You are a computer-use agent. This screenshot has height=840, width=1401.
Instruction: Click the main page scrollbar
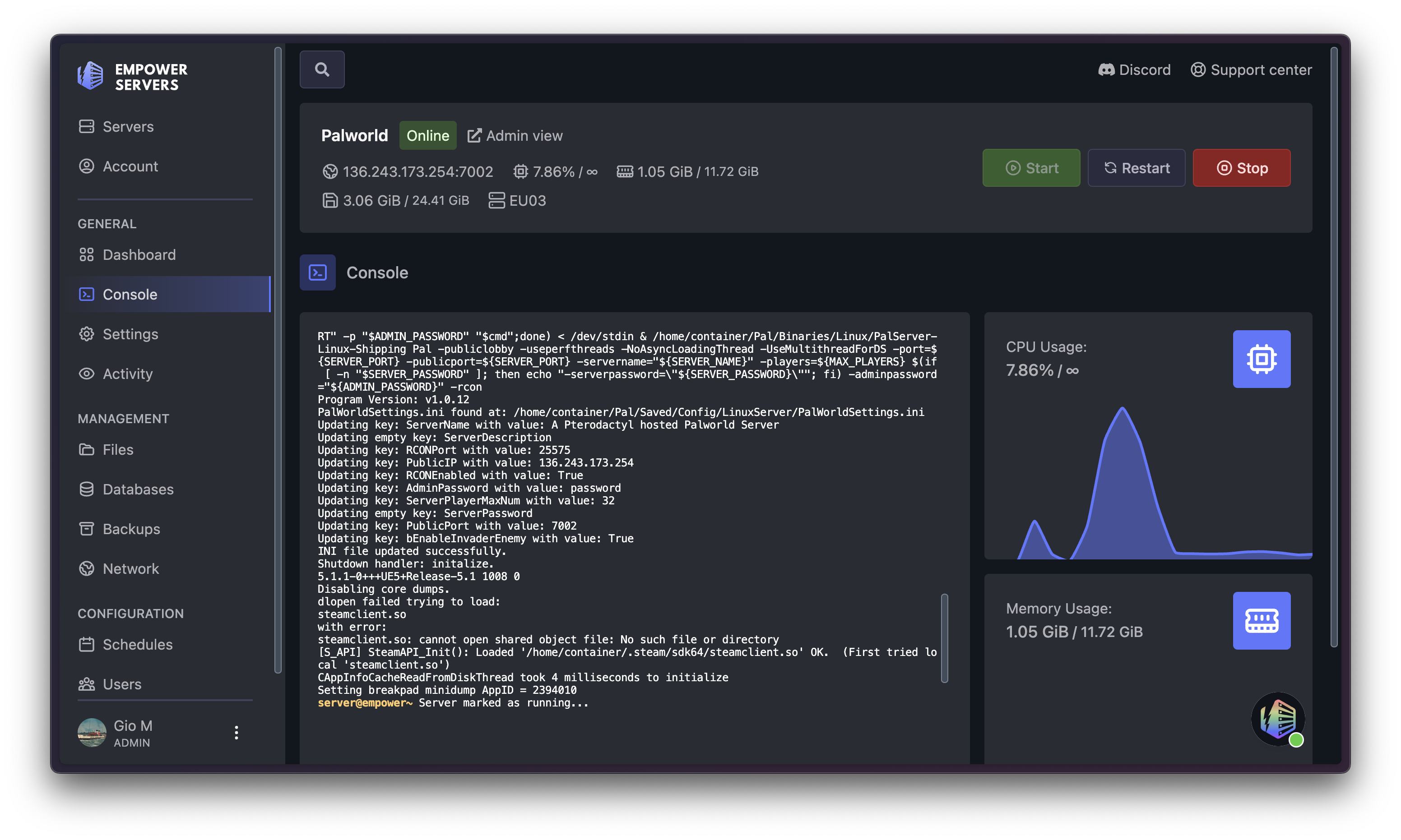pyautogui.click(x=1334, y=347)
